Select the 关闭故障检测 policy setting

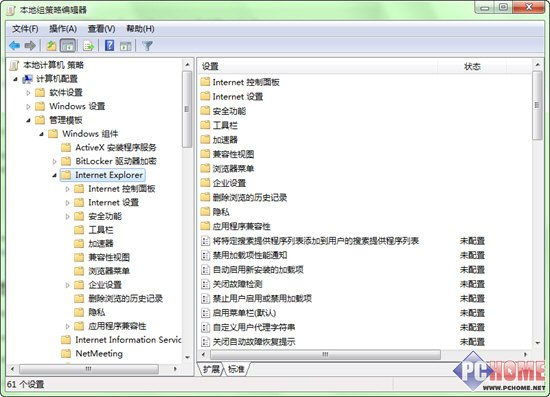(x=237, y=284)
